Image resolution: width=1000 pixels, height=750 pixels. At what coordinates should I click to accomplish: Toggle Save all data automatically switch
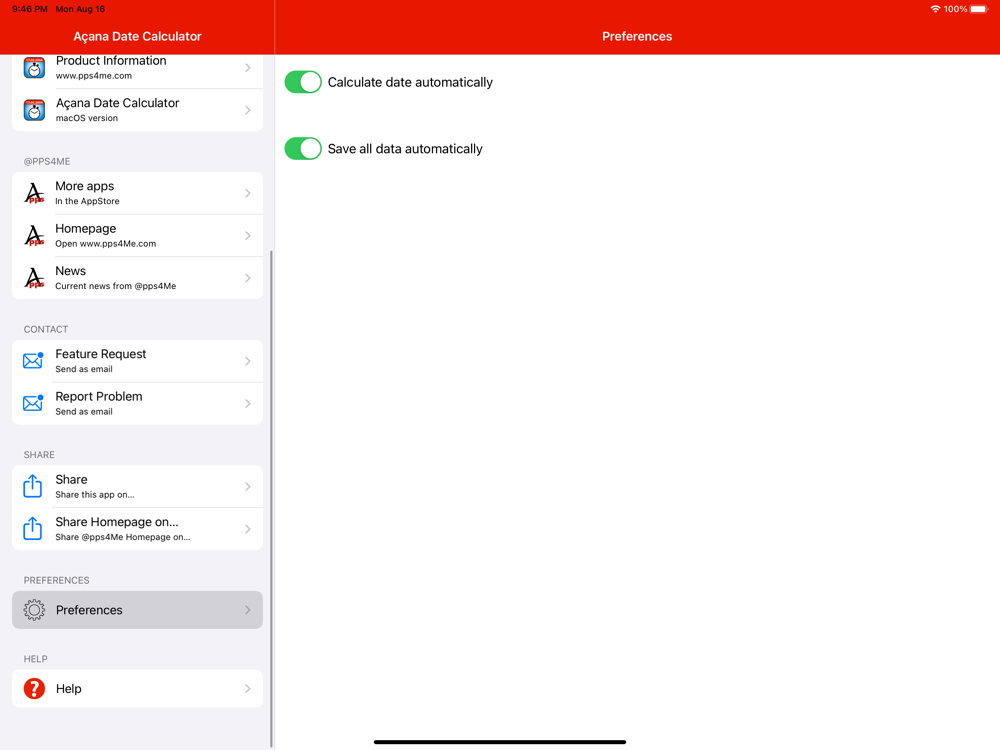(x=303, y=149)
